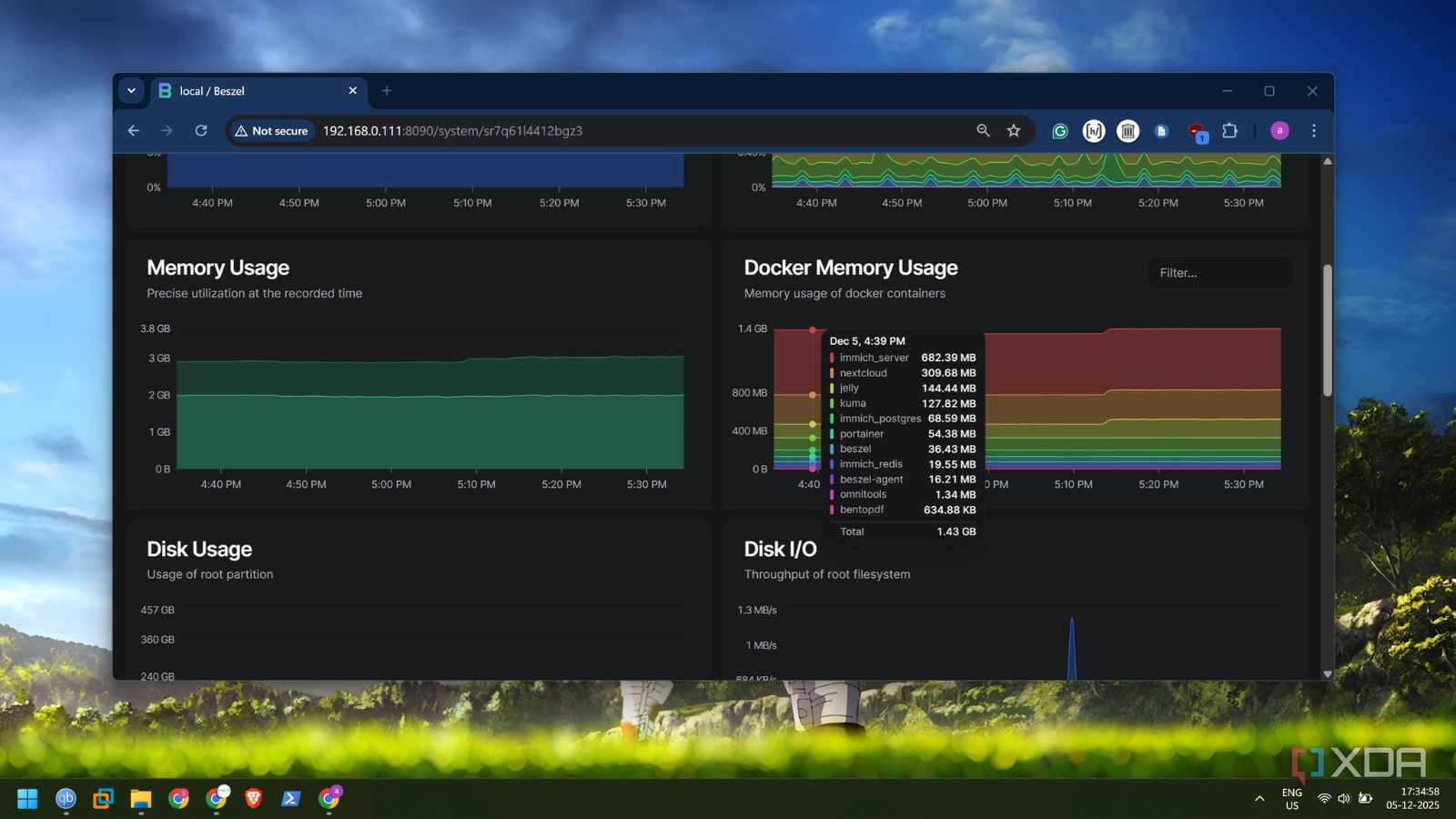Viewport: 1456px width, 819px height.
Task: Bookmark this page with the star icon
Action: coord(1014,131)
